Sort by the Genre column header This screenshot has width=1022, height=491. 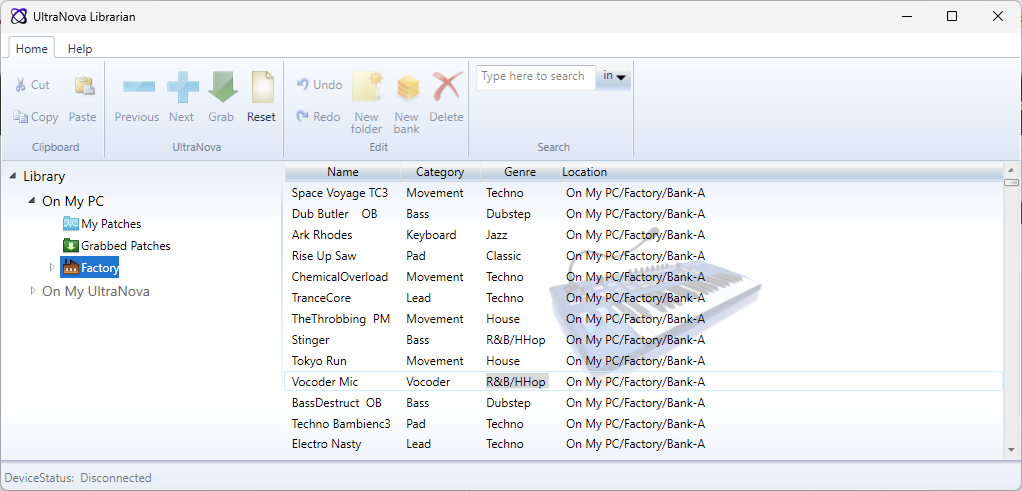pos(520,172)
